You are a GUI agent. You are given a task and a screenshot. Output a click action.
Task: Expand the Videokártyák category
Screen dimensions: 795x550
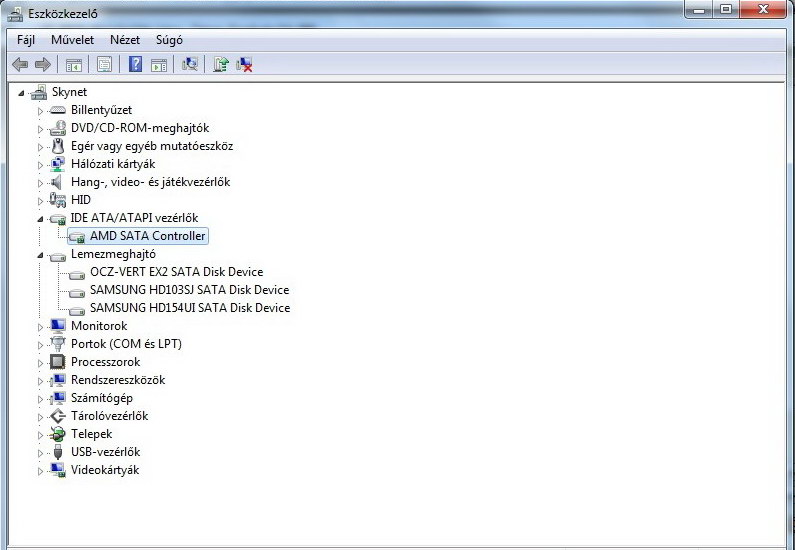point(41,471)
